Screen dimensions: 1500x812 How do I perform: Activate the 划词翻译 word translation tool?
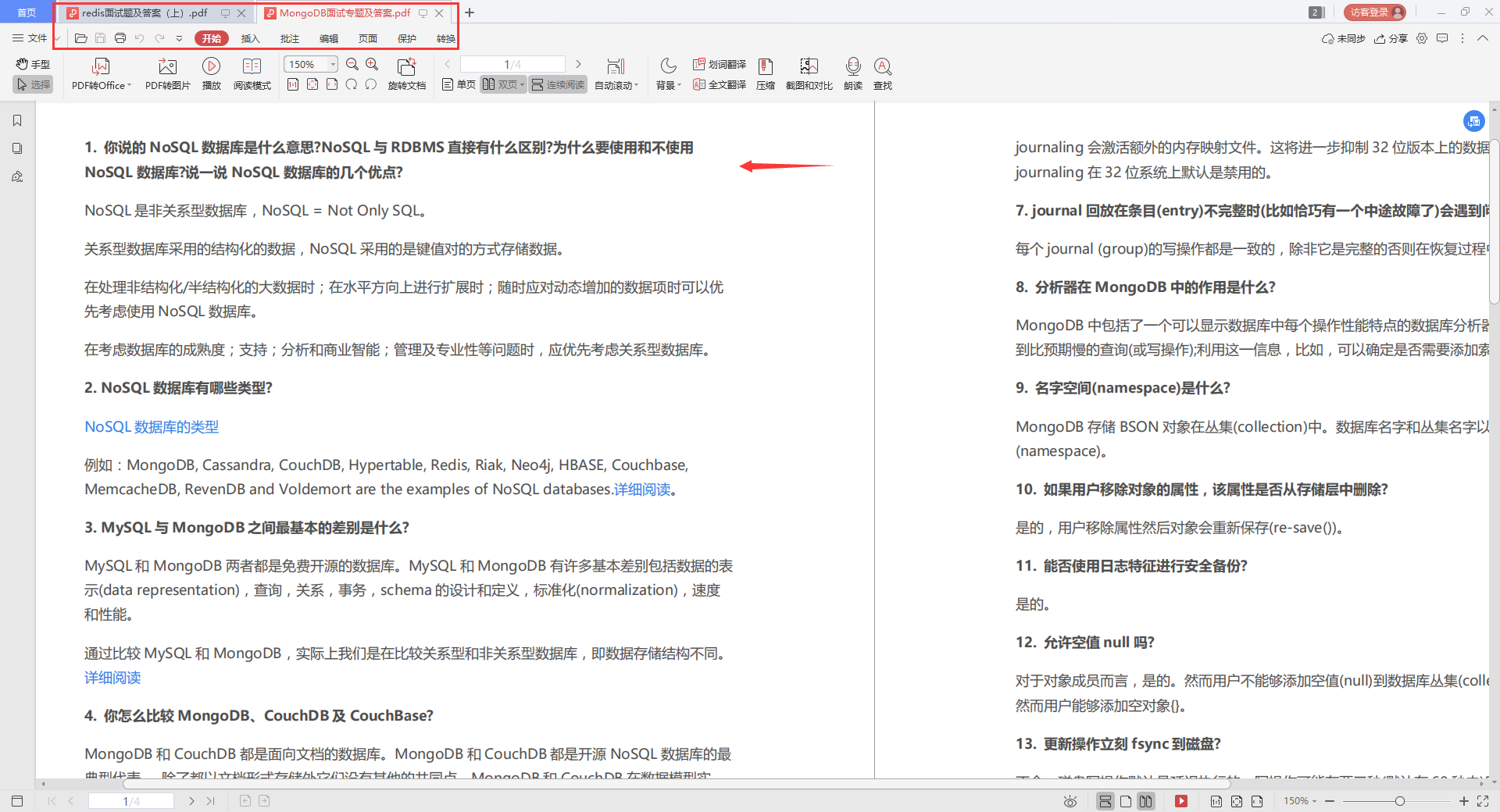(718, 65)
